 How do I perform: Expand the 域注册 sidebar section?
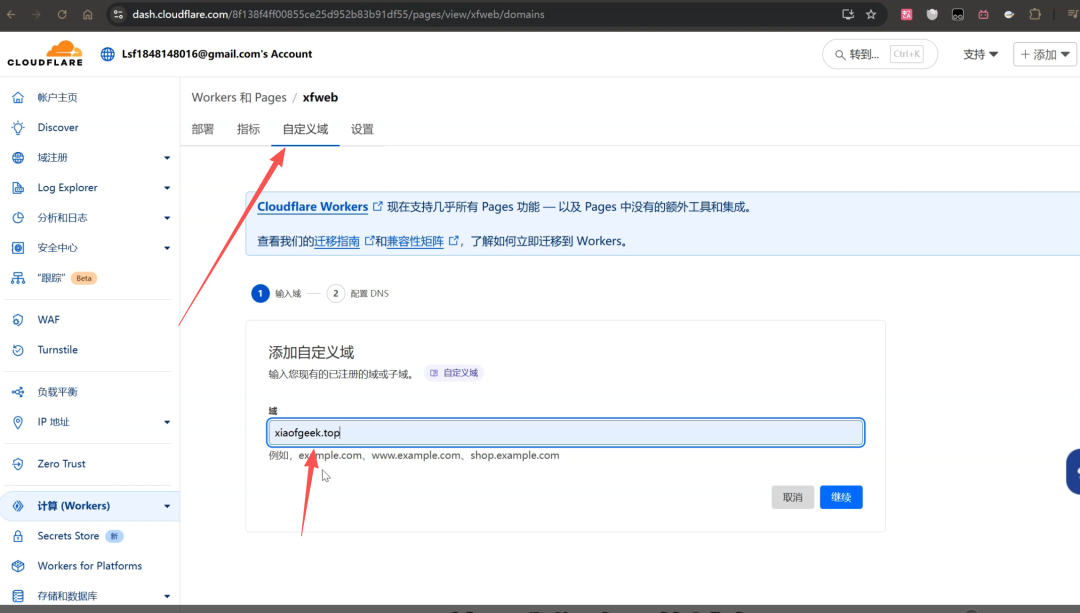click(x=167, y=158)
